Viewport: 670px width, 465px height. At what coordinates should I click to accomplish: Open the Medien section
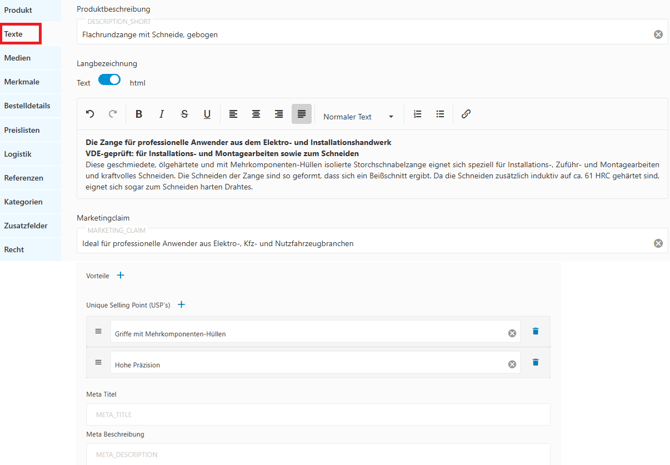point(18,58)
